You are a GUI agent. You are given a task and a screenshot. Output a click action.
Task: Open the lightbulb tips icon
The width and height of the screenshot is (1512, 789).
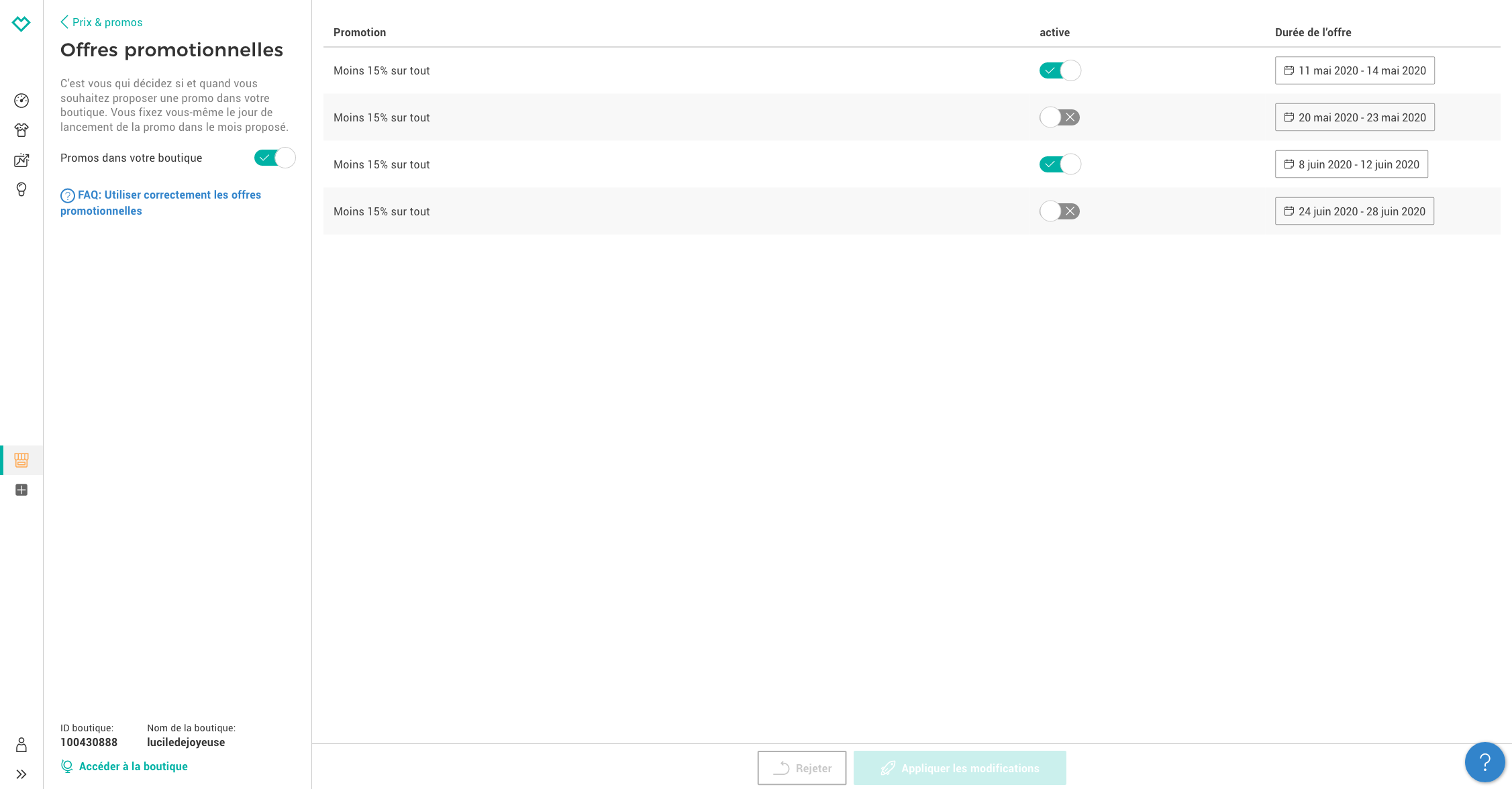click(x=21, y=190)
